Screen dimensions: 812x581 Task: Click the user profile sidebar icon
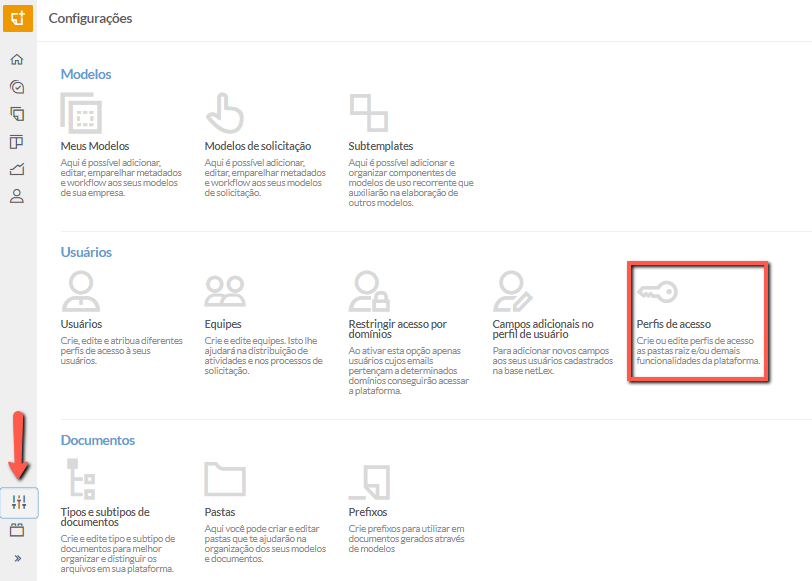pyautogui.click(x=17, y=196)
